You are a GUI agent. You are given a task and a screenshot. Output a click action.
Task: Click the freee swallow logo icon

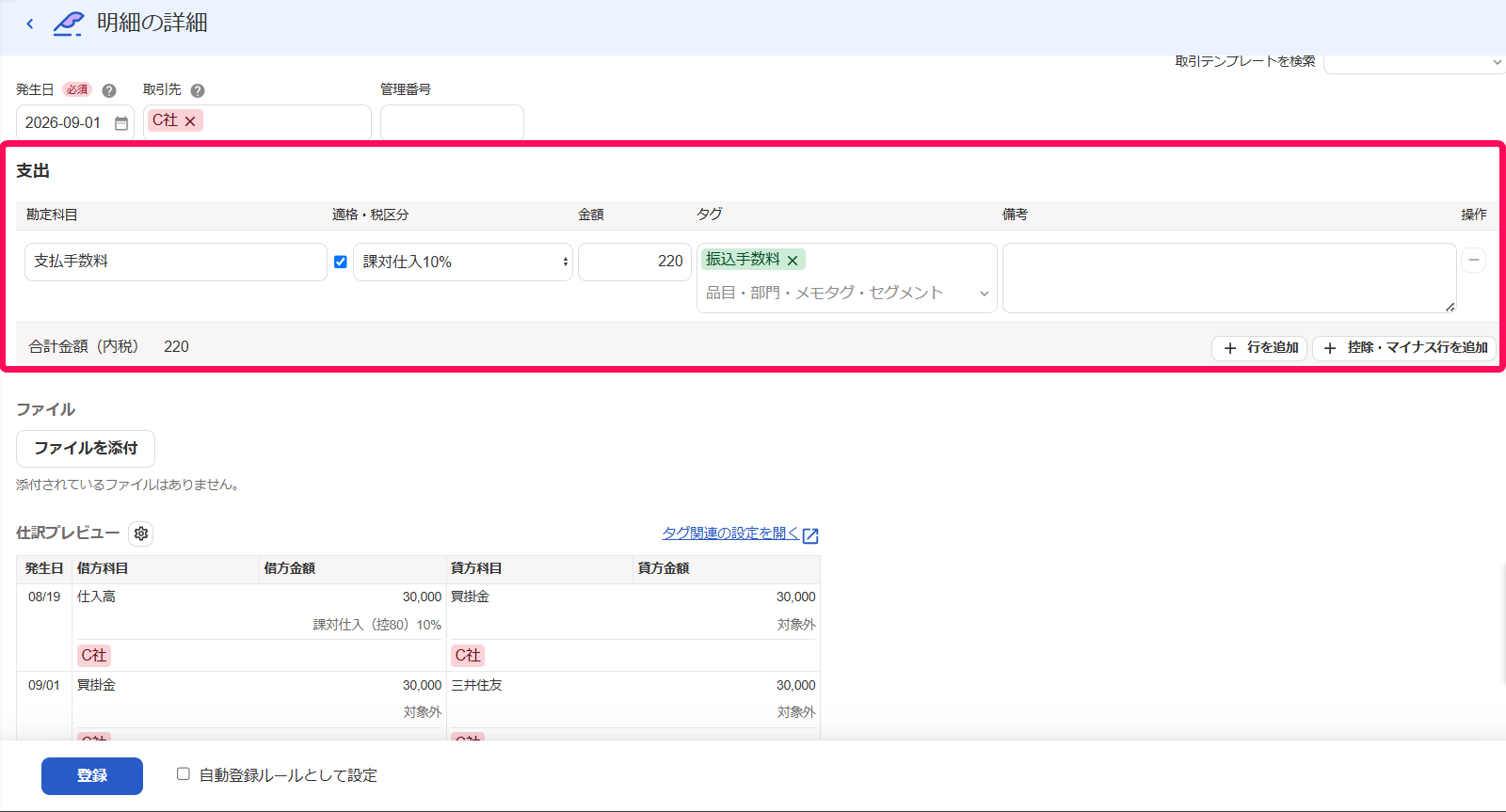coord(68,24)
